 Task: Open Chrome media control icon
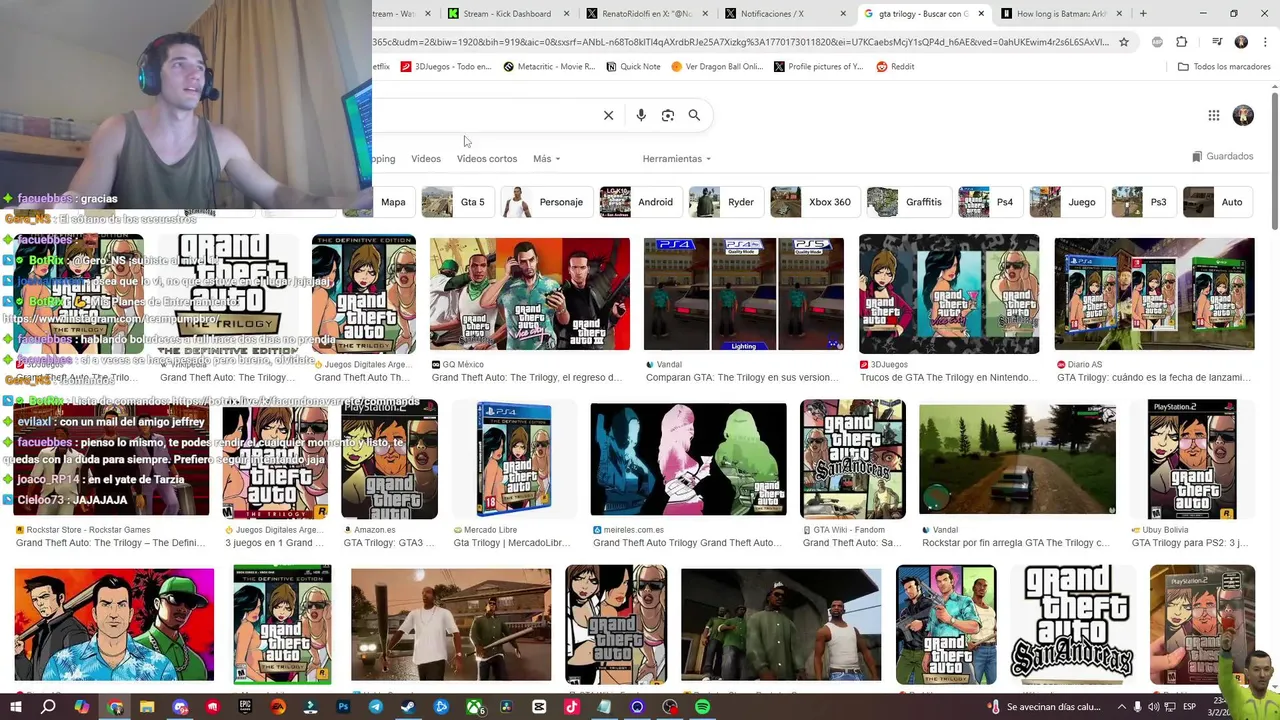click(1217, 42)
